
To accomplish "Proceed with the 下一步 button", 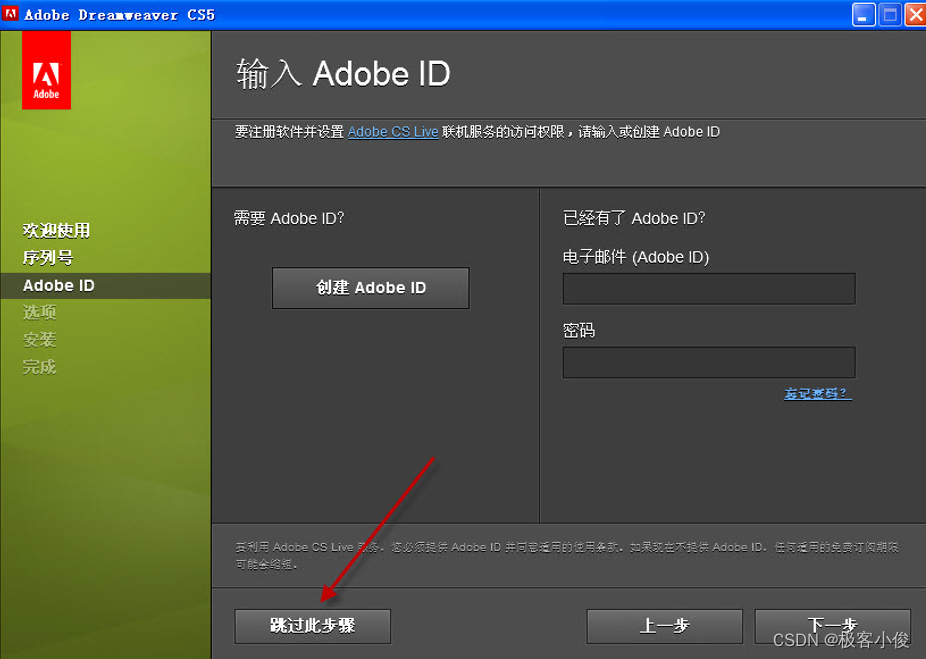I will coord(832,626).
